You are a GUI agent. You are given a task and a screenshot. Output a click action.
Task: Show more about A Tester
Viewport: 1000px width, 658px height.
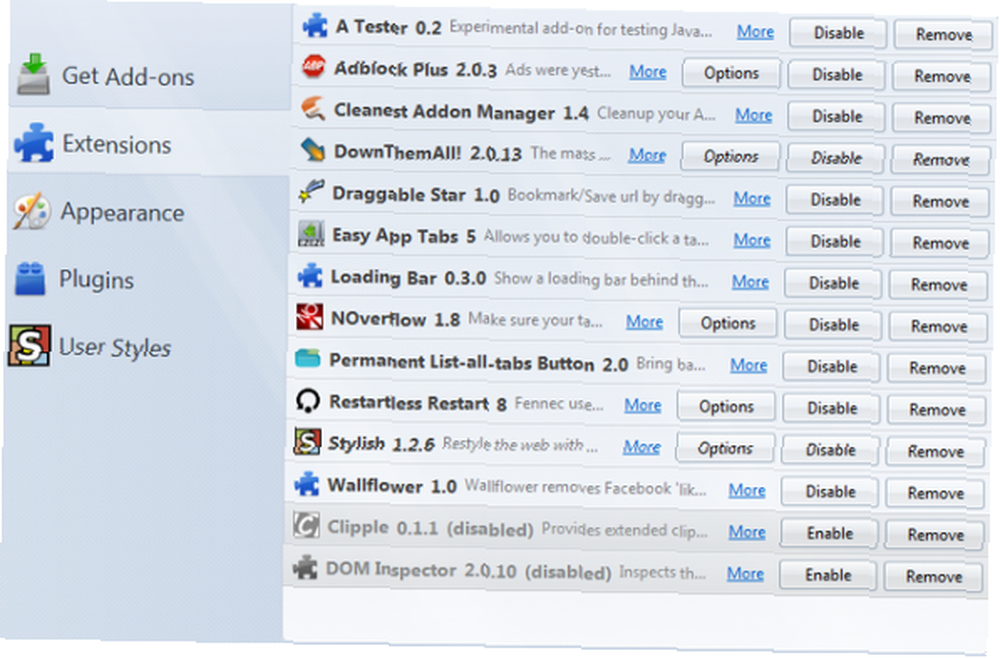(755, 31)
